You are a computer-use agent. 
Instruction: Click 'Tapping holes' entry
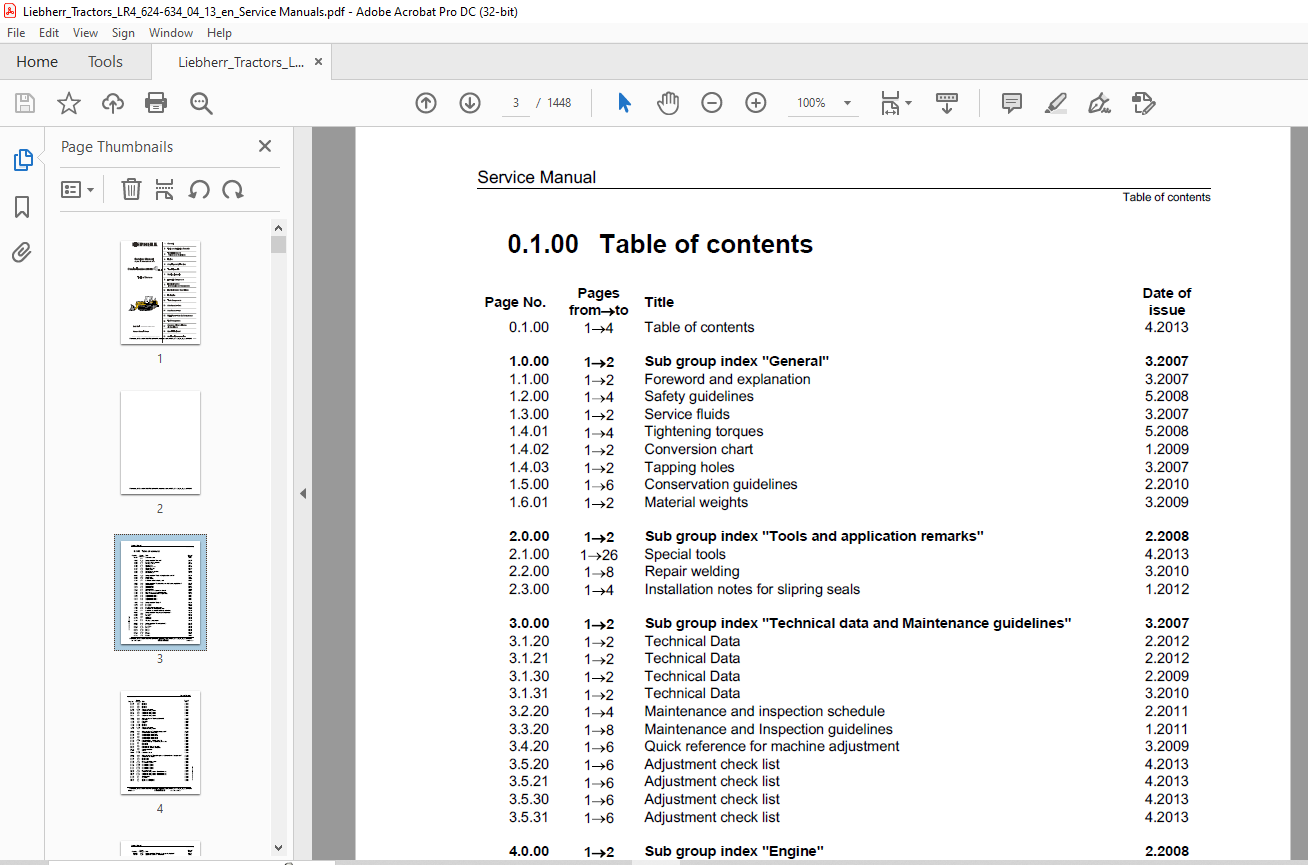tap(689, 467)
